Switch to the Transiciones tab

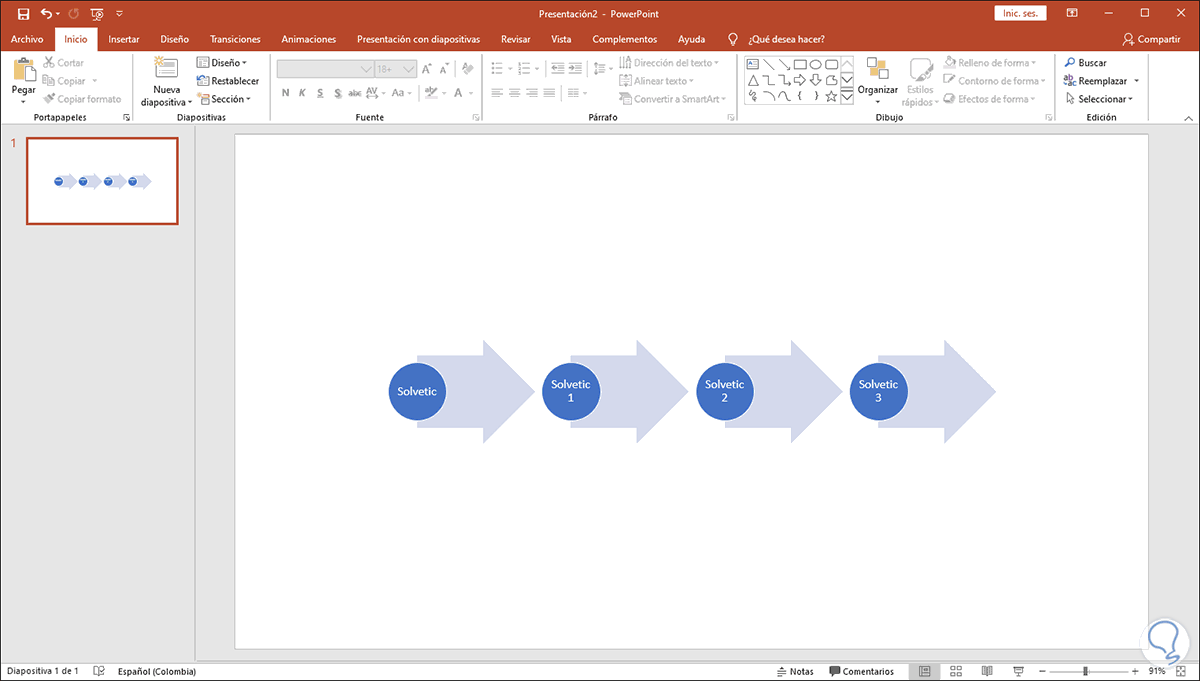pos(235,39)
